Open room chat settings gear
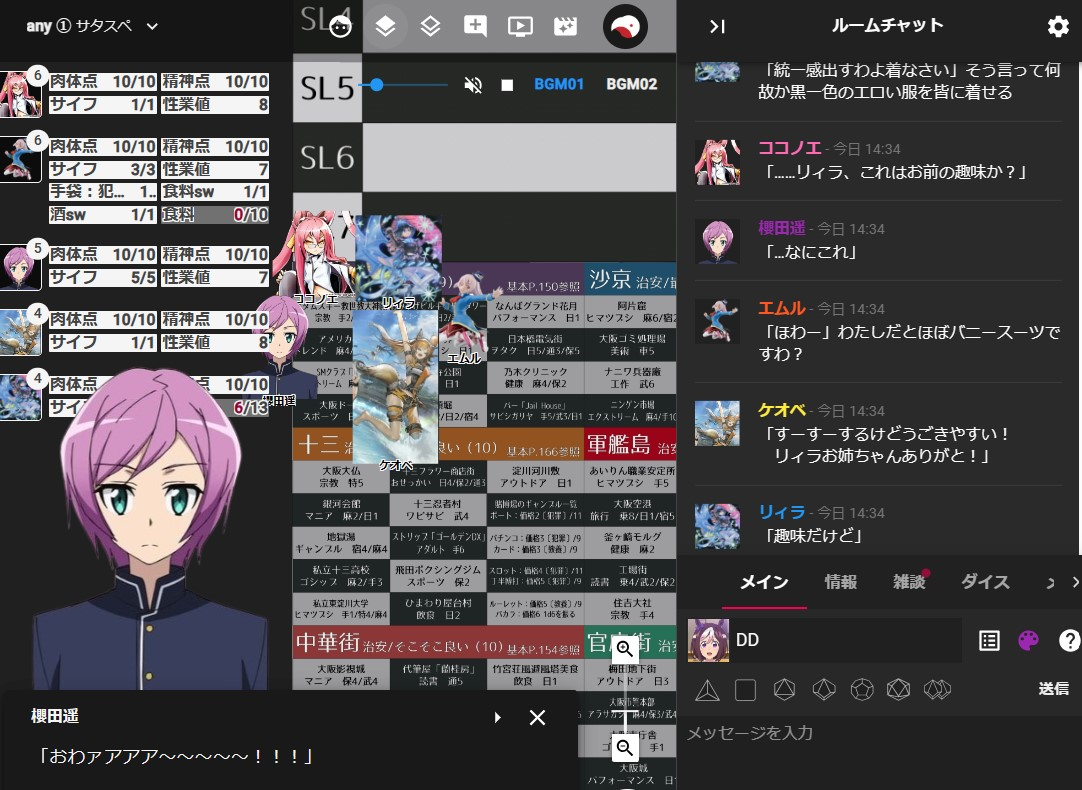This screenshot has height=790, width=1082. tap(1058, 26)
